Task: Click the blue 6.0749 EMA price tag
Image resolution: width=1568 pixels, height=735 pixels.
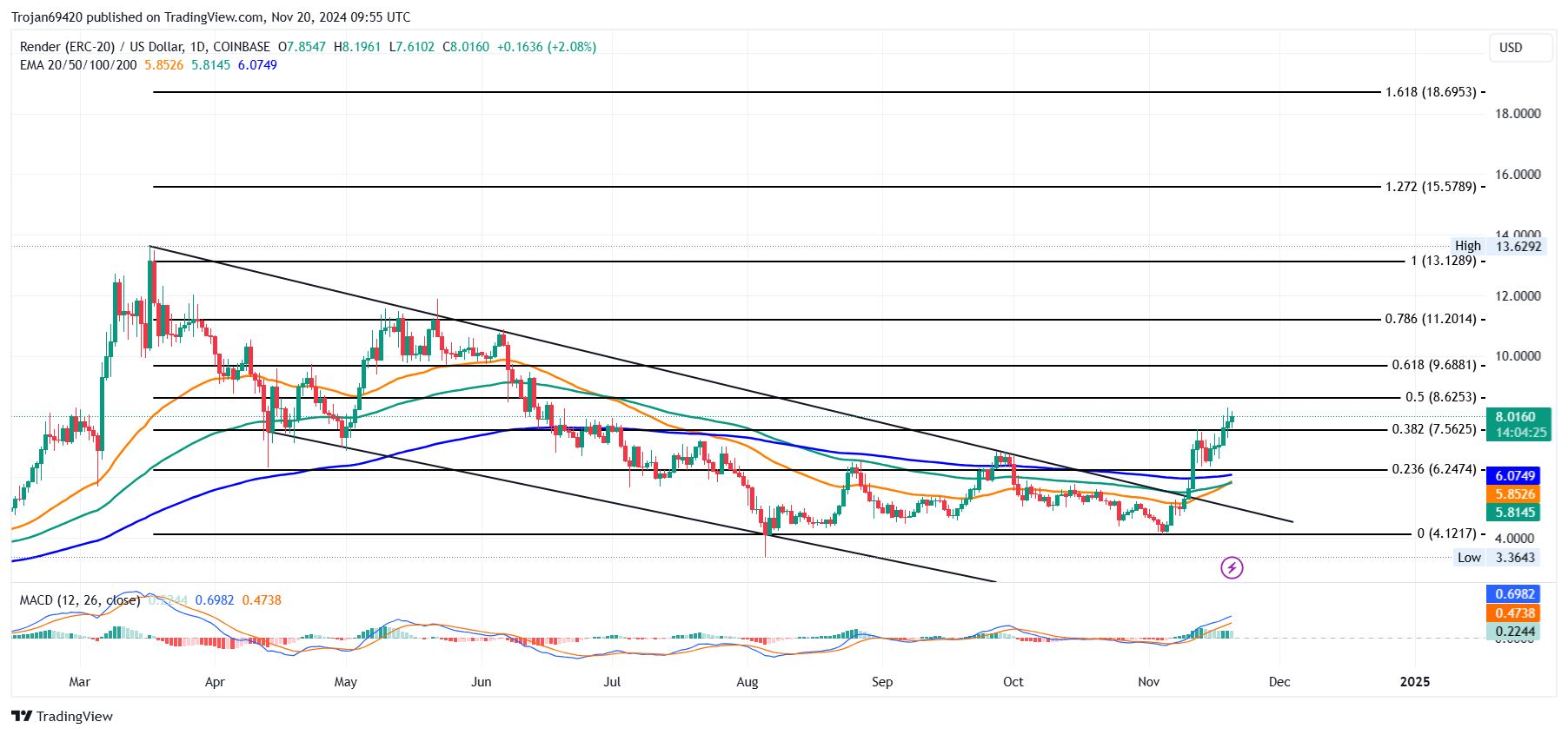Action: click(x=1514, y=476)
